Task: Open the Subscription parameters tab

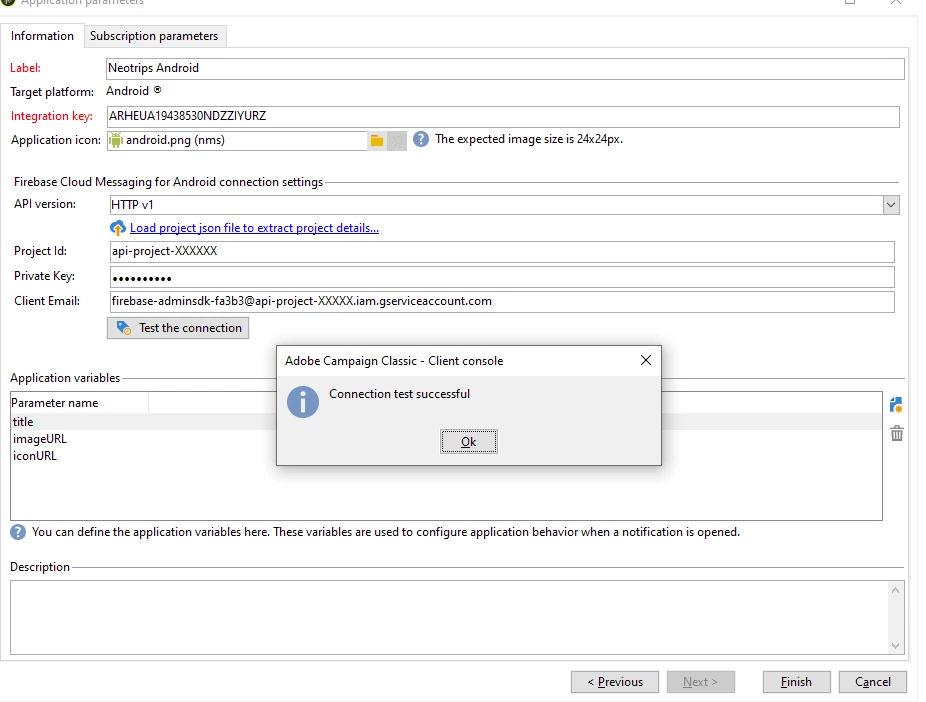Action: click(x=154, y=36)
